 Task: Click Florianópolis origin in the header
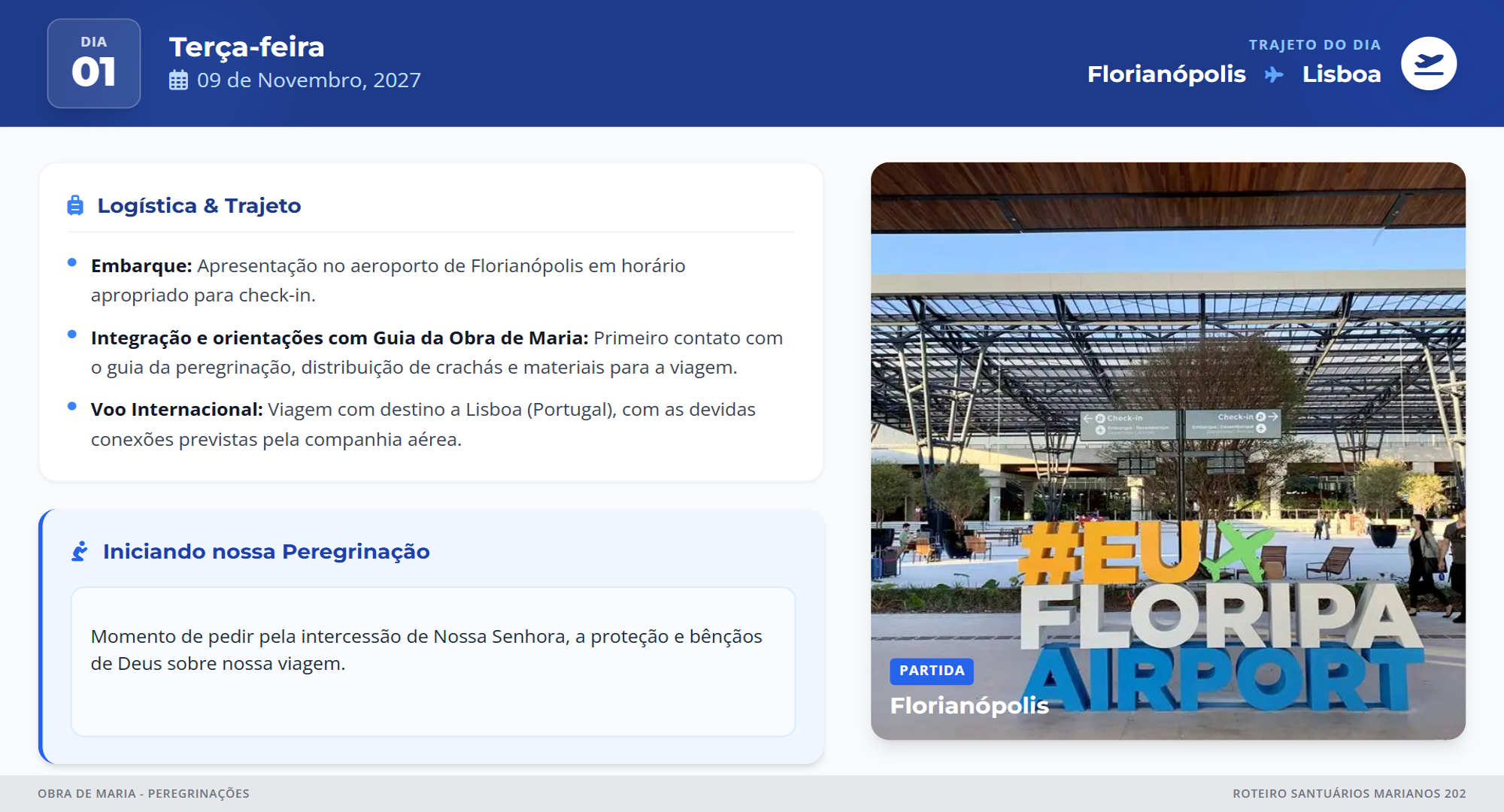point(1166,74)
